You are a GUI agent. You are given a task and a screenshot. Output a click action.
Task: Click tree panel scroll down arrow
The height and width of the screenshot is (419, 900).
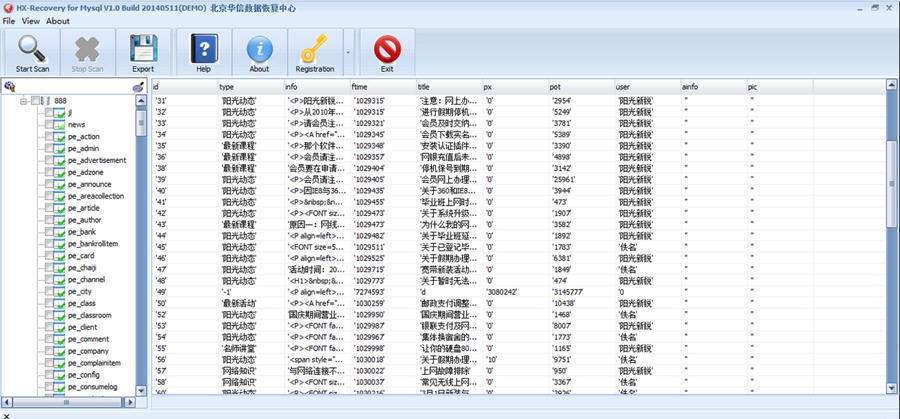click(141, 390)
